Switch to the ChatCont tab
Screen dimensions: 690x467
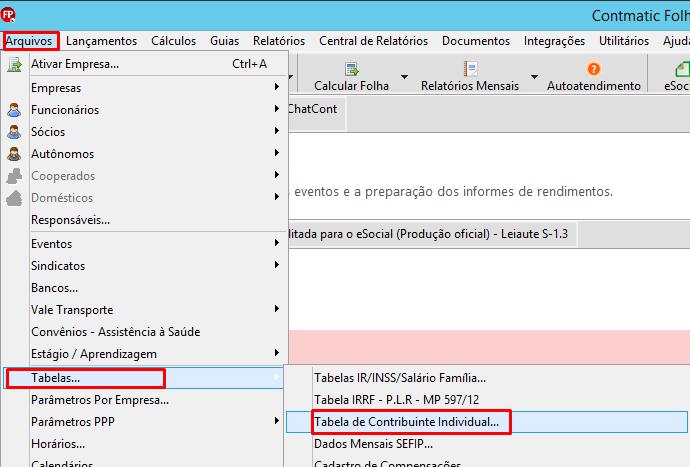(313, 109)
